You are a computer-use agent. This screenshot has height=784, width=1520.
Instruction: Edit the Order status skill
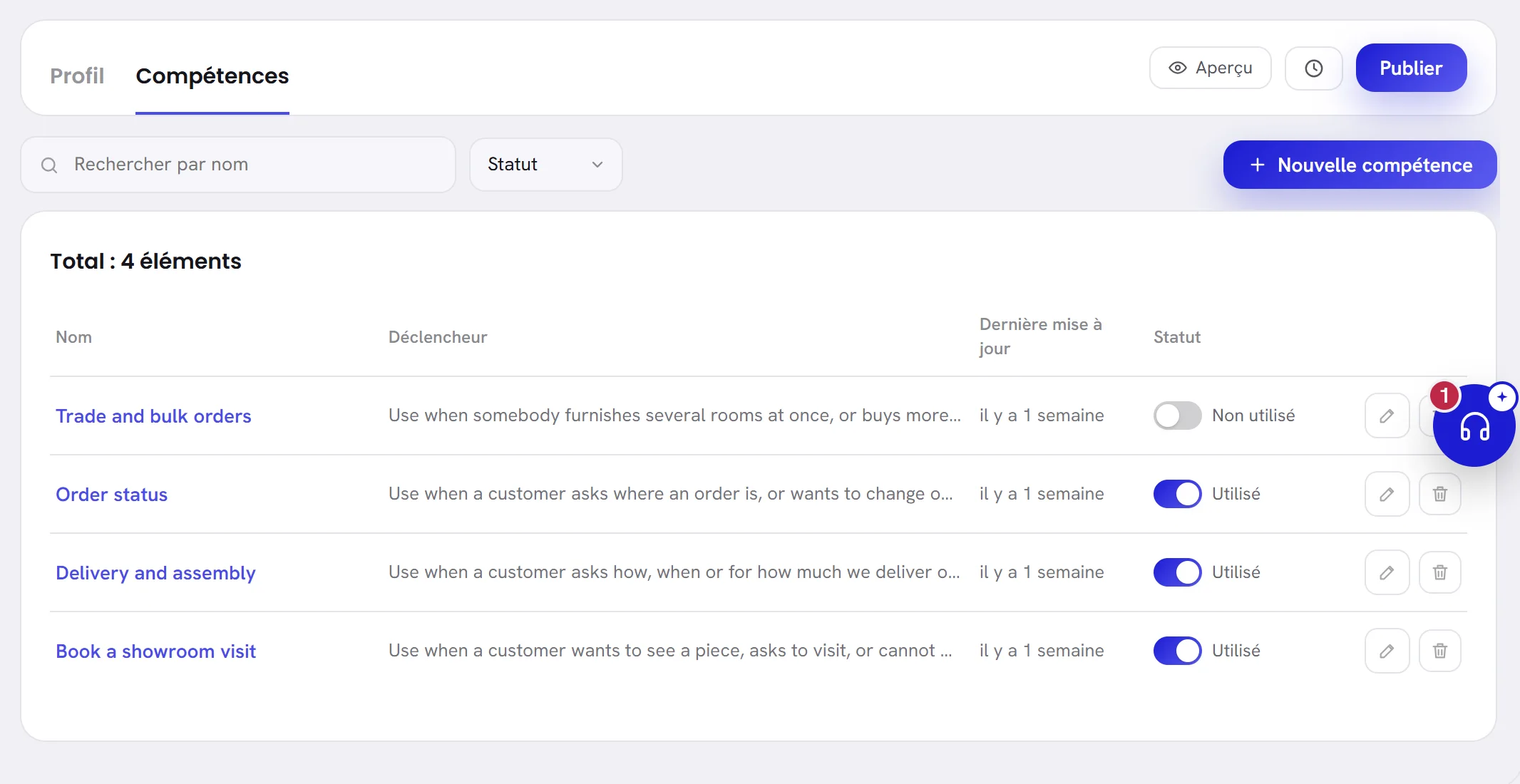[x=1387, y=494]
